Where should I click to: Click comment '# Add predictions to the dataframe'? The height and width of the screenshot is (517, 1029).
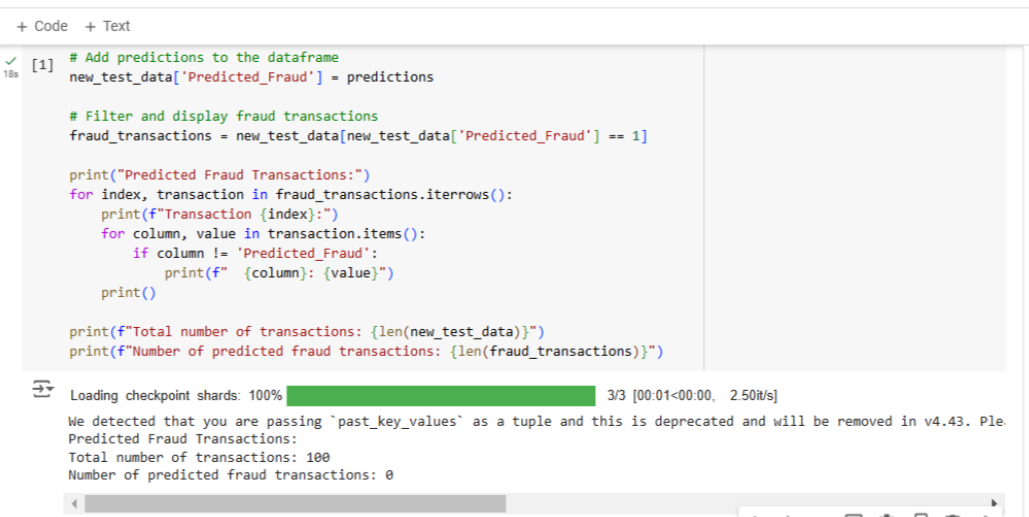204,58
